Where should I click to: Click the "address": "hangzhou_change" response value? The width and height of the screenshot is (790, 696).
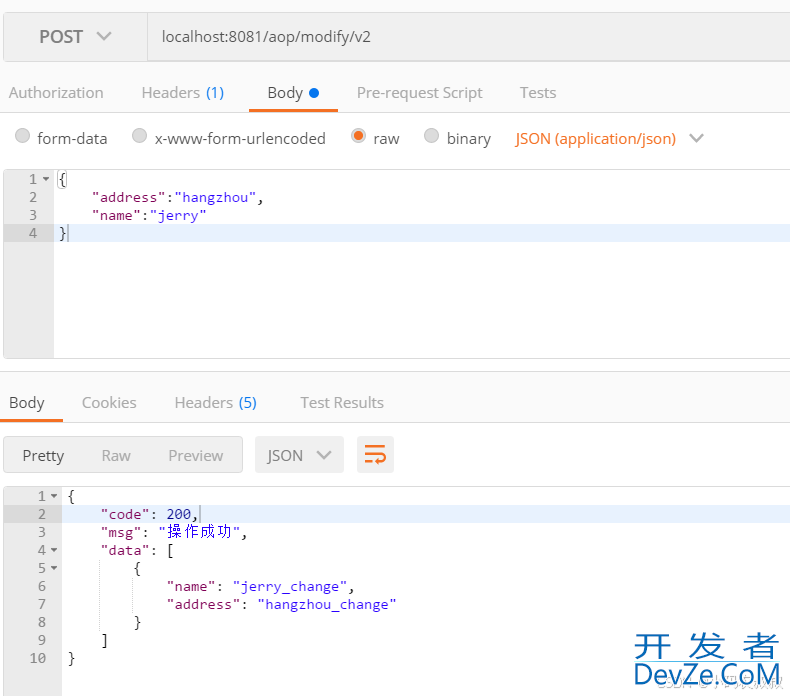326,605
